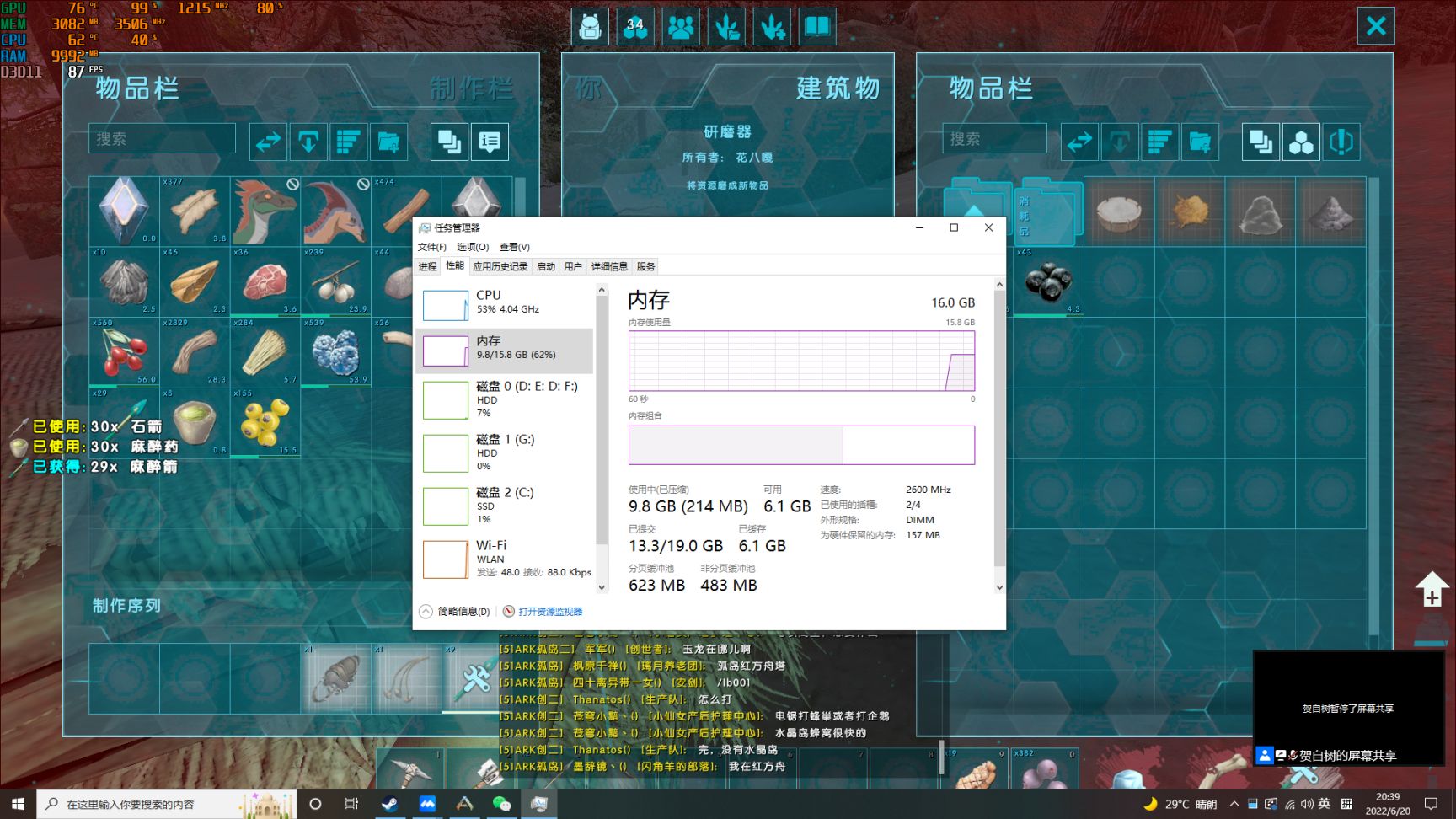Image resolution: width=1456 pixels, height=819 pixels.
Task: Open 29°C 晴朗 weather widget
Action: point(1181,804)
